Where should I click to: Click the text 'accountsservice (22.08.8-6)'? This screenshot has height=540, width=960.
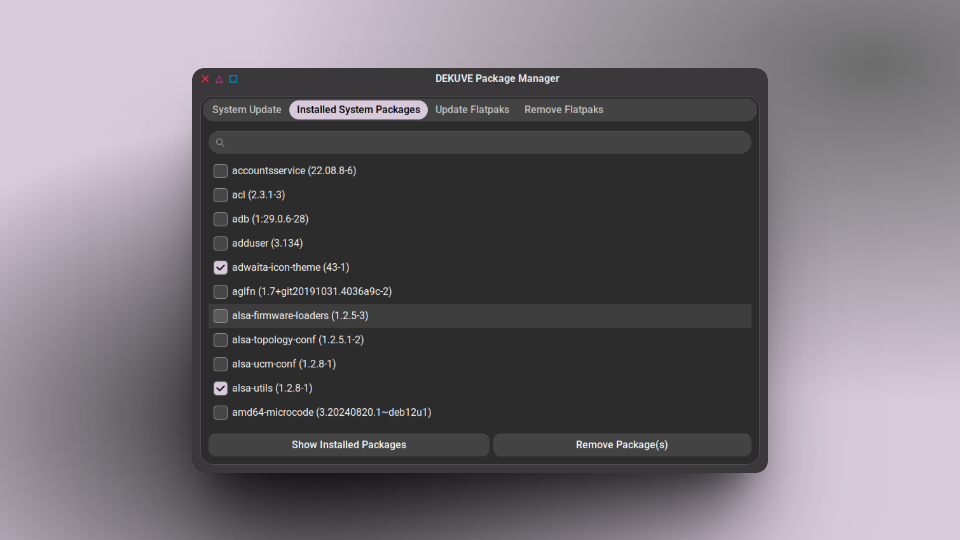click(294, 171)
